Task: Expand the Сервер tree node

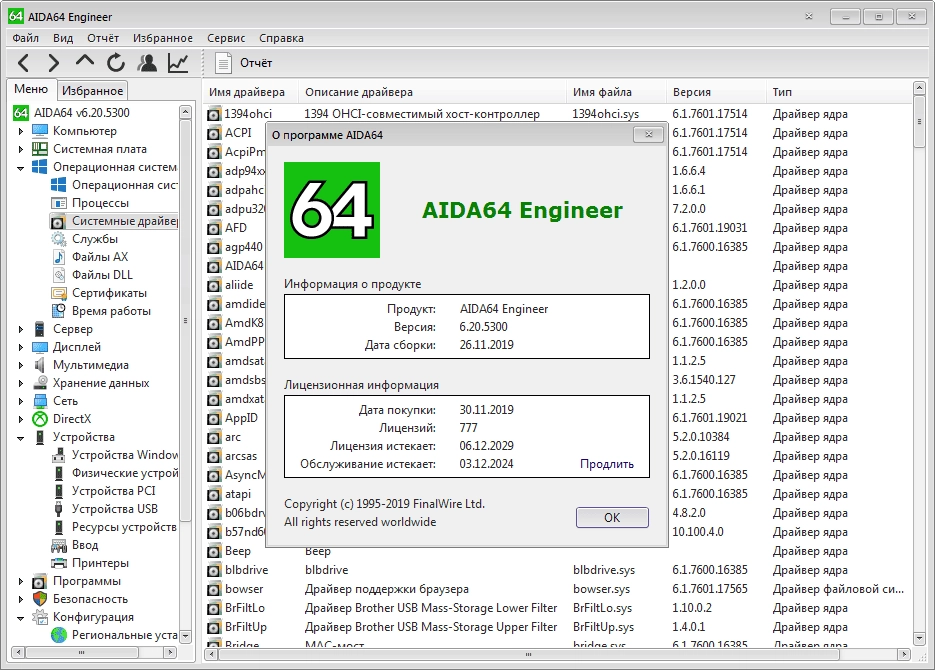Action: coord(21,329)
